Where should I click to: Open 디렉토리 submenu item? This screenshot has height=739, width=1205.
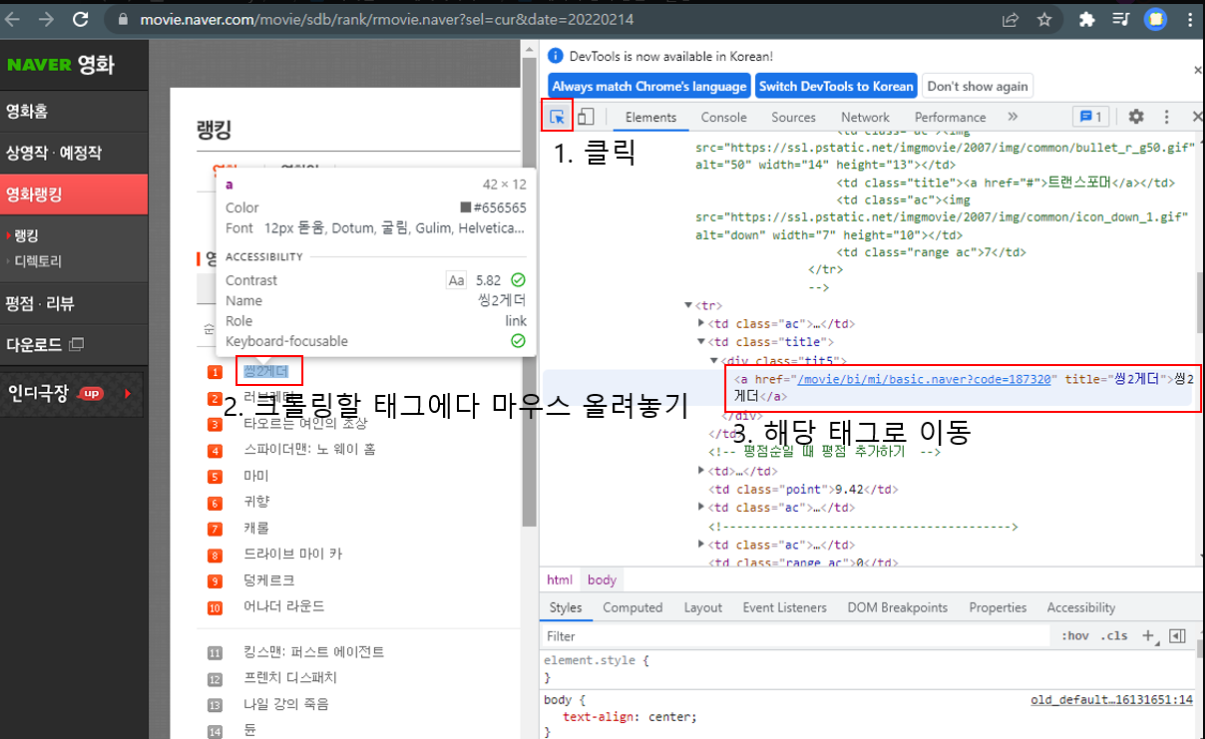tap(38, 261)
